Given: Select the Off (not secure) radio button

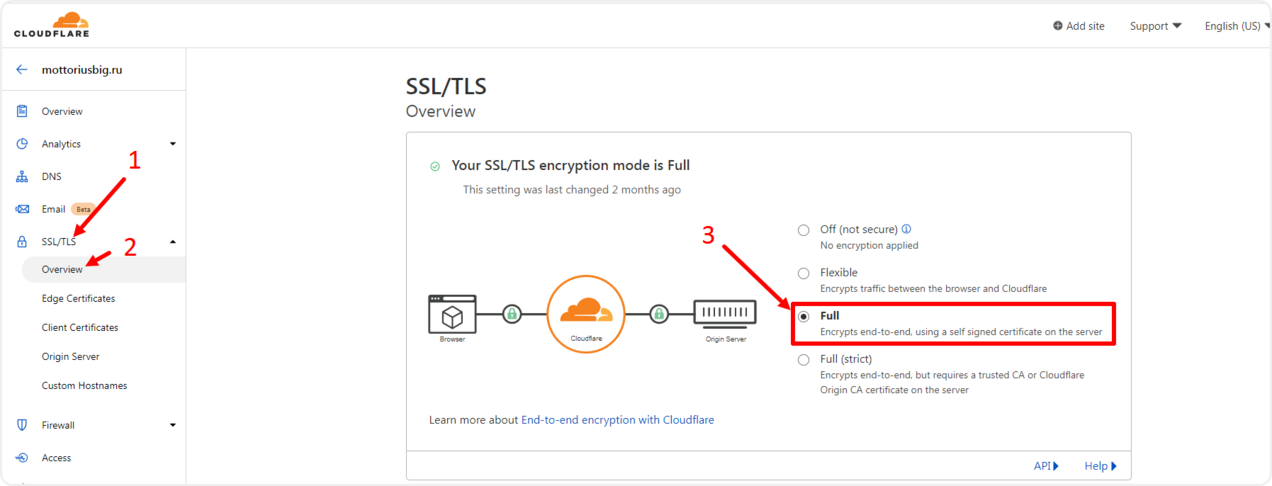Looking at the screenshot, I should 804,230.
